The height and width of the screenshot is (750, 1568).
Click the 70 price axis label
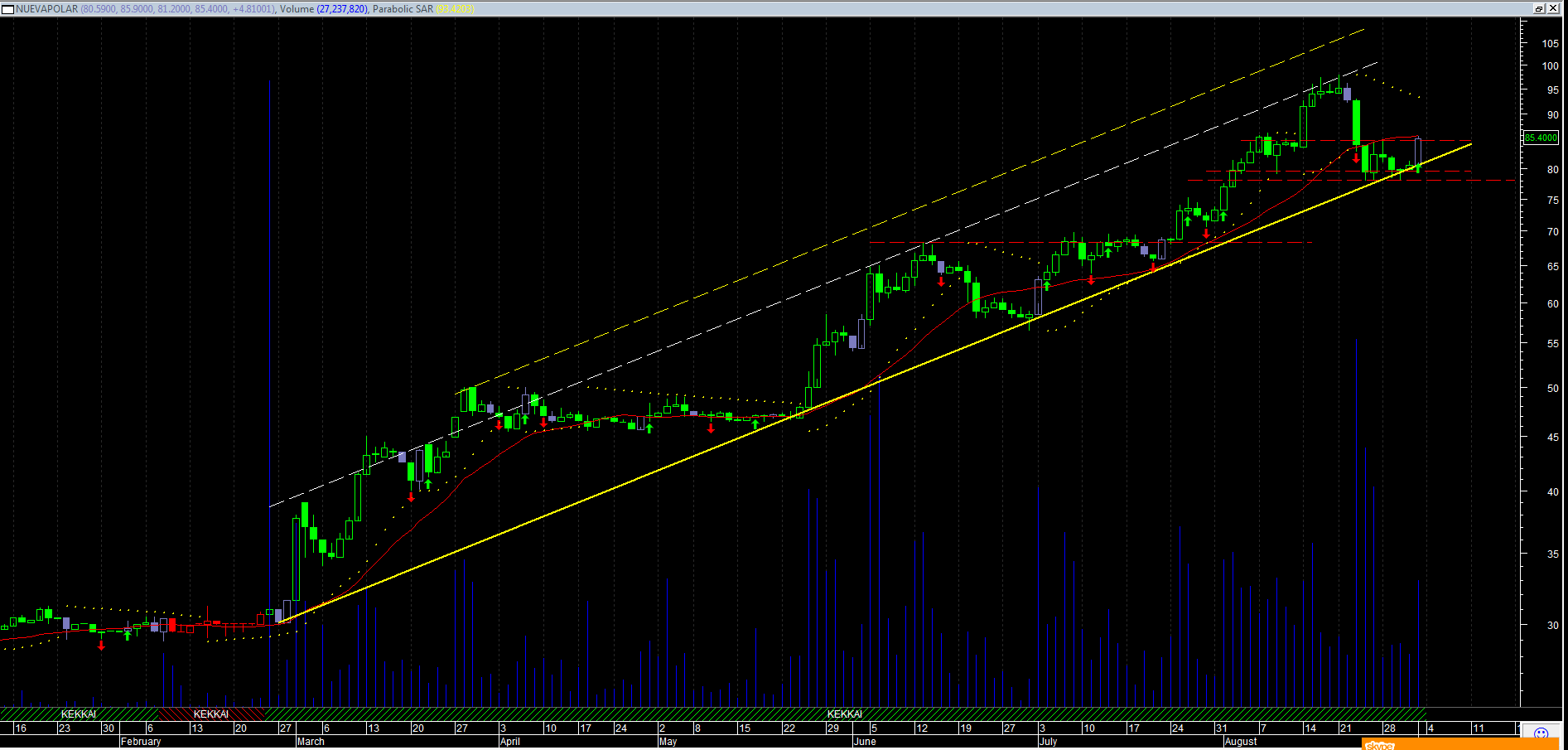click(1552, 232)
